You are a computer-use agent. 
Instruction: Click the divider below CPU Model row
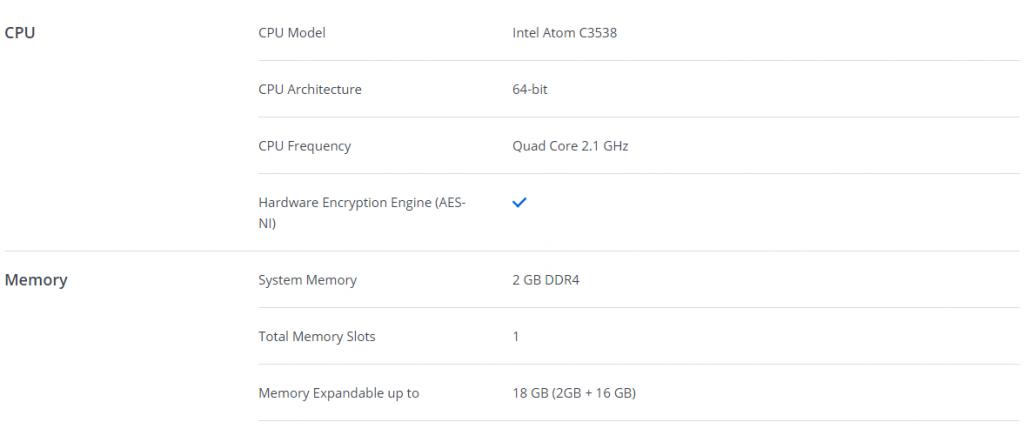click(x=639, y=61)
